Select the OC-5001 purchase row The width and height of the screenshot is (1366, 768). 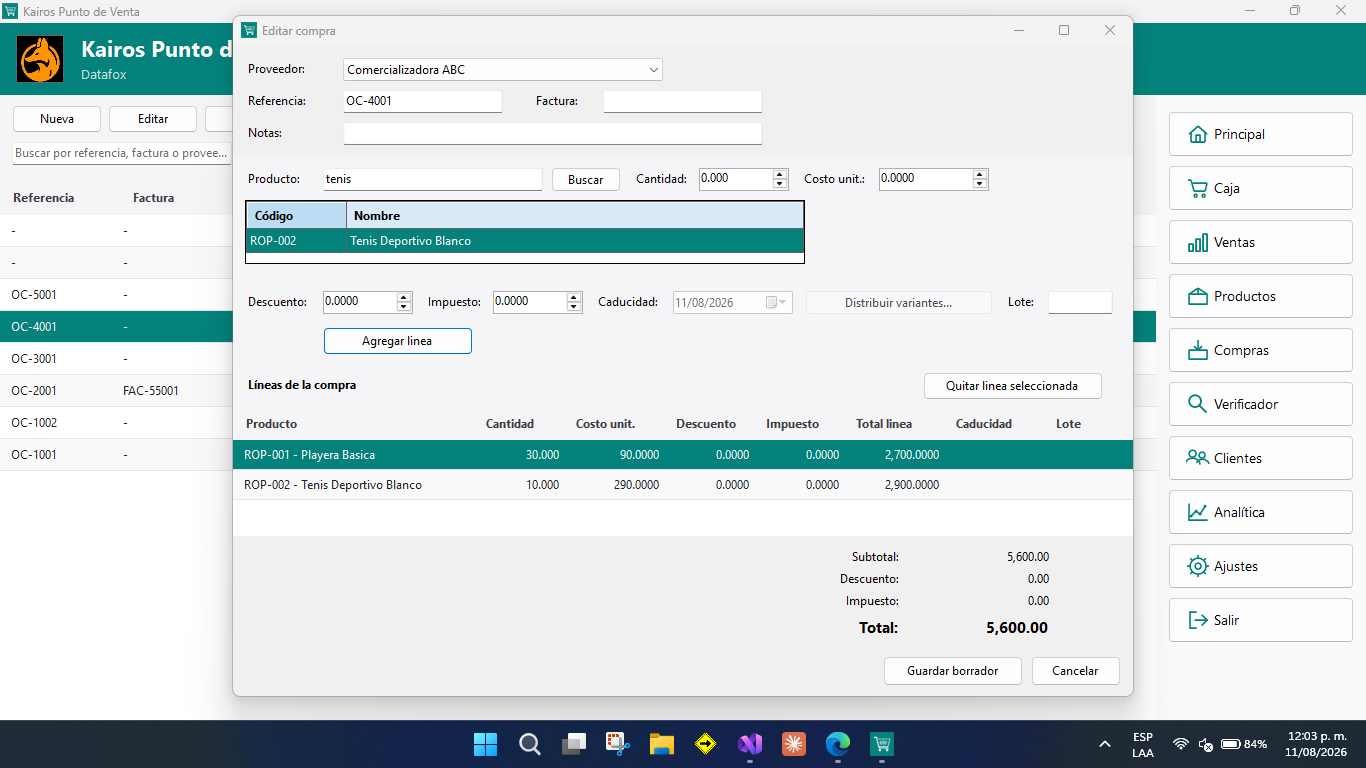116,295
